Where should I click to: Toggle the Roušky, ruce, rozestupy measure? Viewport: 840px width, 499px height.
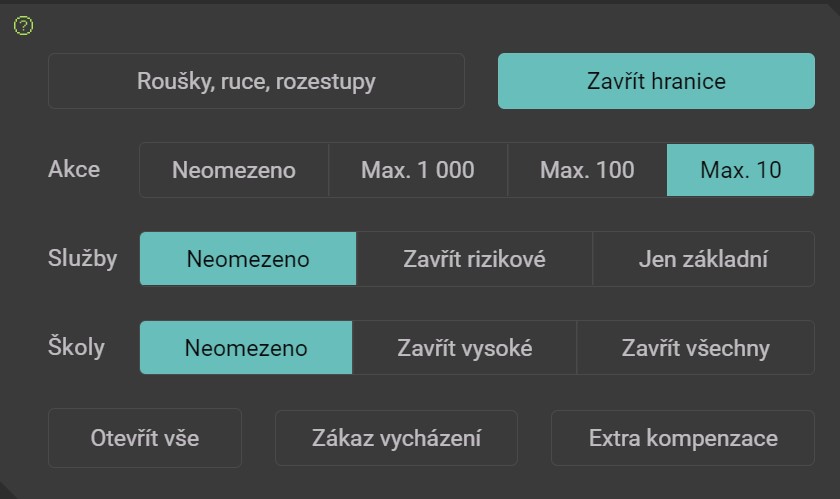tap(256, 81)
